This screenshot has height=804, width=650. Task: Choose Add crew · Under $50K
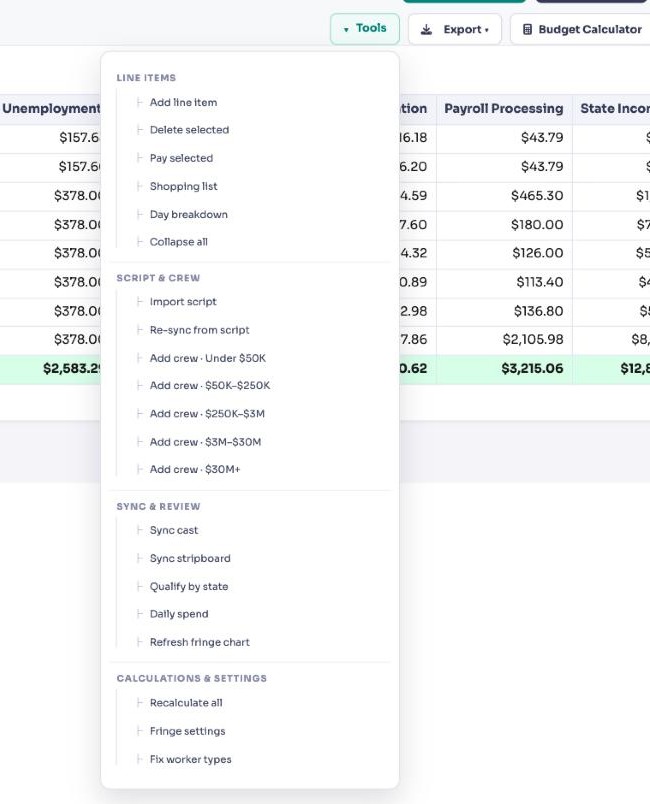(208, 358)
